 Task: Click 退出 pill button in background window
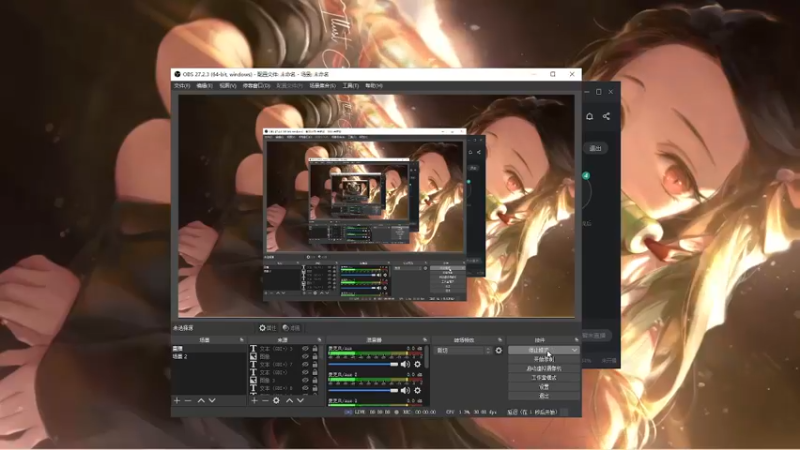[x=595, y=148]
